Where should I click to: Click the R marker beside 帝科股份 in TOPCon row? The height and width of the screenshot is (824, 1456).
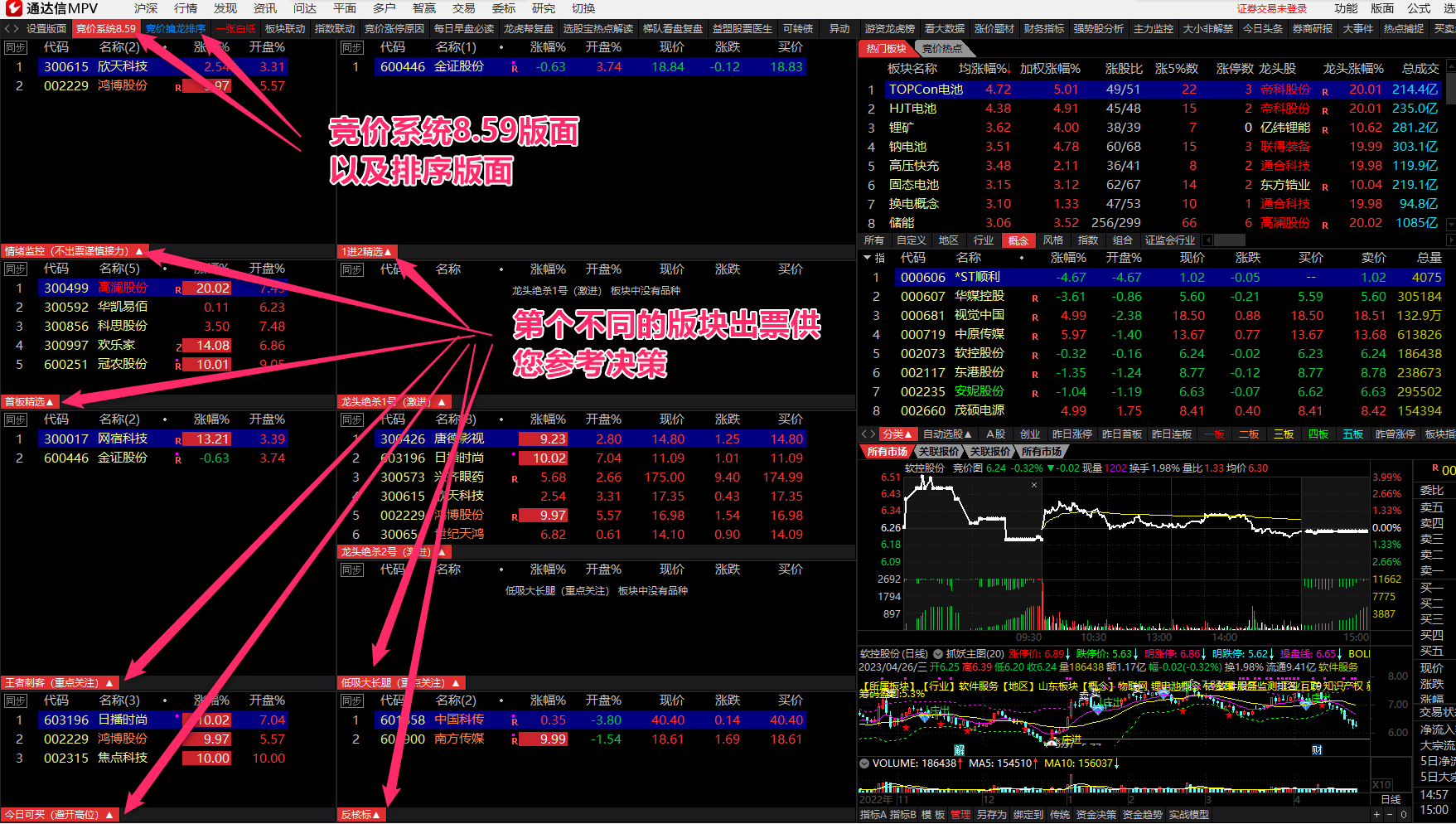pos(1325,91)
